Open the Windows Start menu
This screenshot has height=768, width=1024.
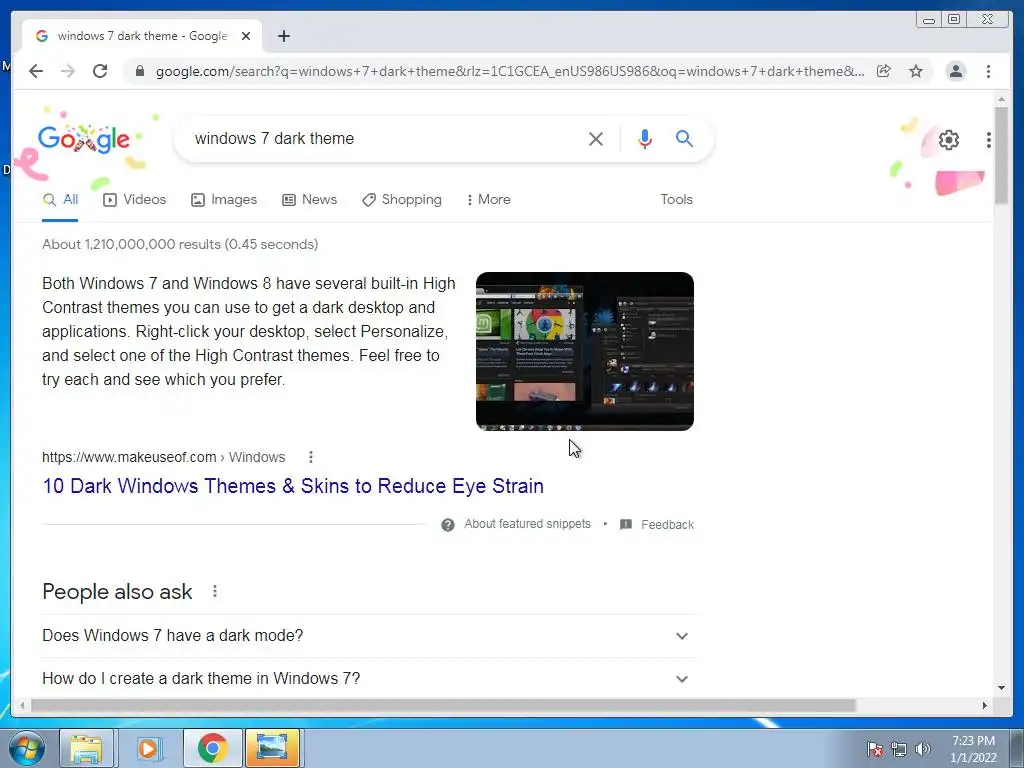(x=27, y=748)
